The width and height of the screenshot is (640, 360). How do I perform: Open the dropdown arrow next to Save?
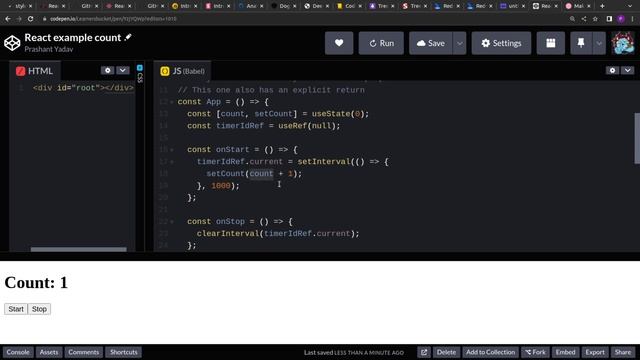tap(460, 43)
